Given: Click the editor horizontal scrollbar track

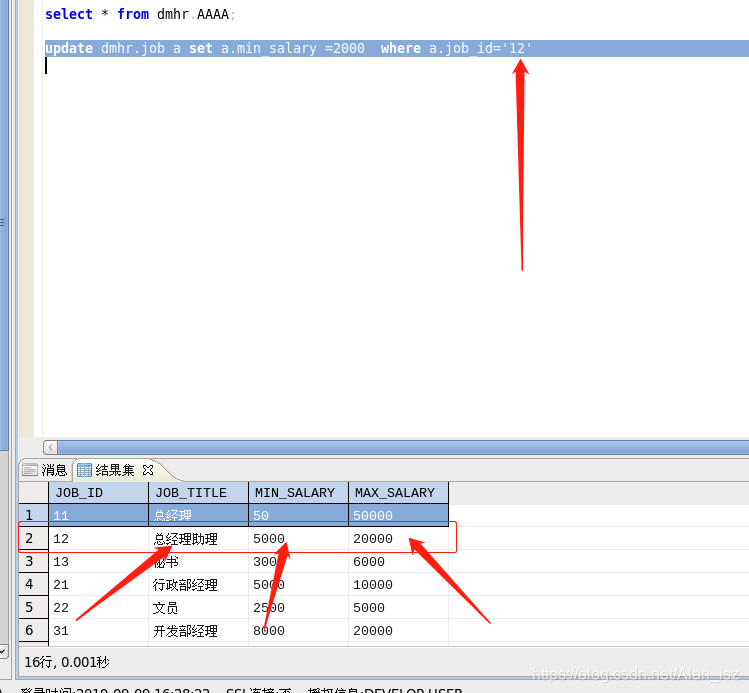Looking at the screenshot, I should pyautogui.click(x=403, y=448).
